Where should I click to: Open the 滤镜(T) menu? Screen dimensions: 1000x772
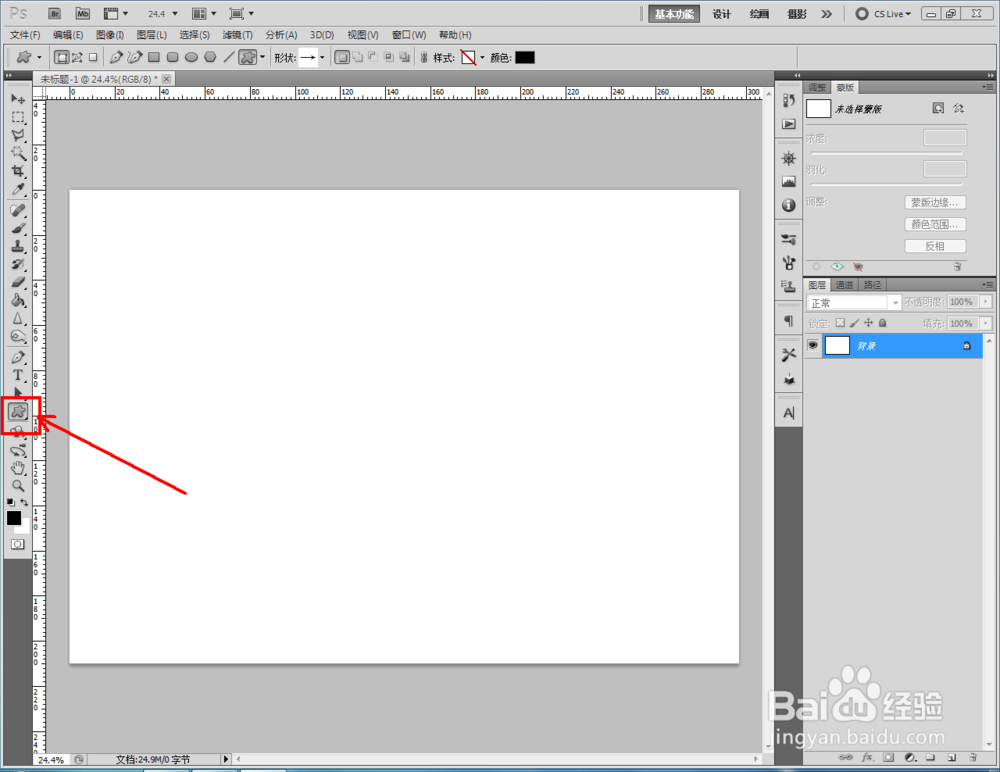237,34
